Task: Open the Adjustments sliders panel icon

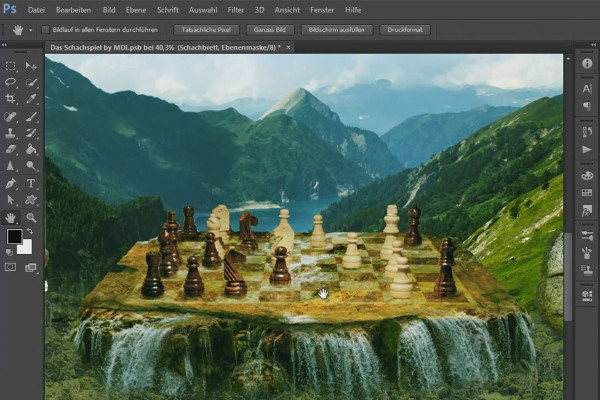Action: pos(587,235)
